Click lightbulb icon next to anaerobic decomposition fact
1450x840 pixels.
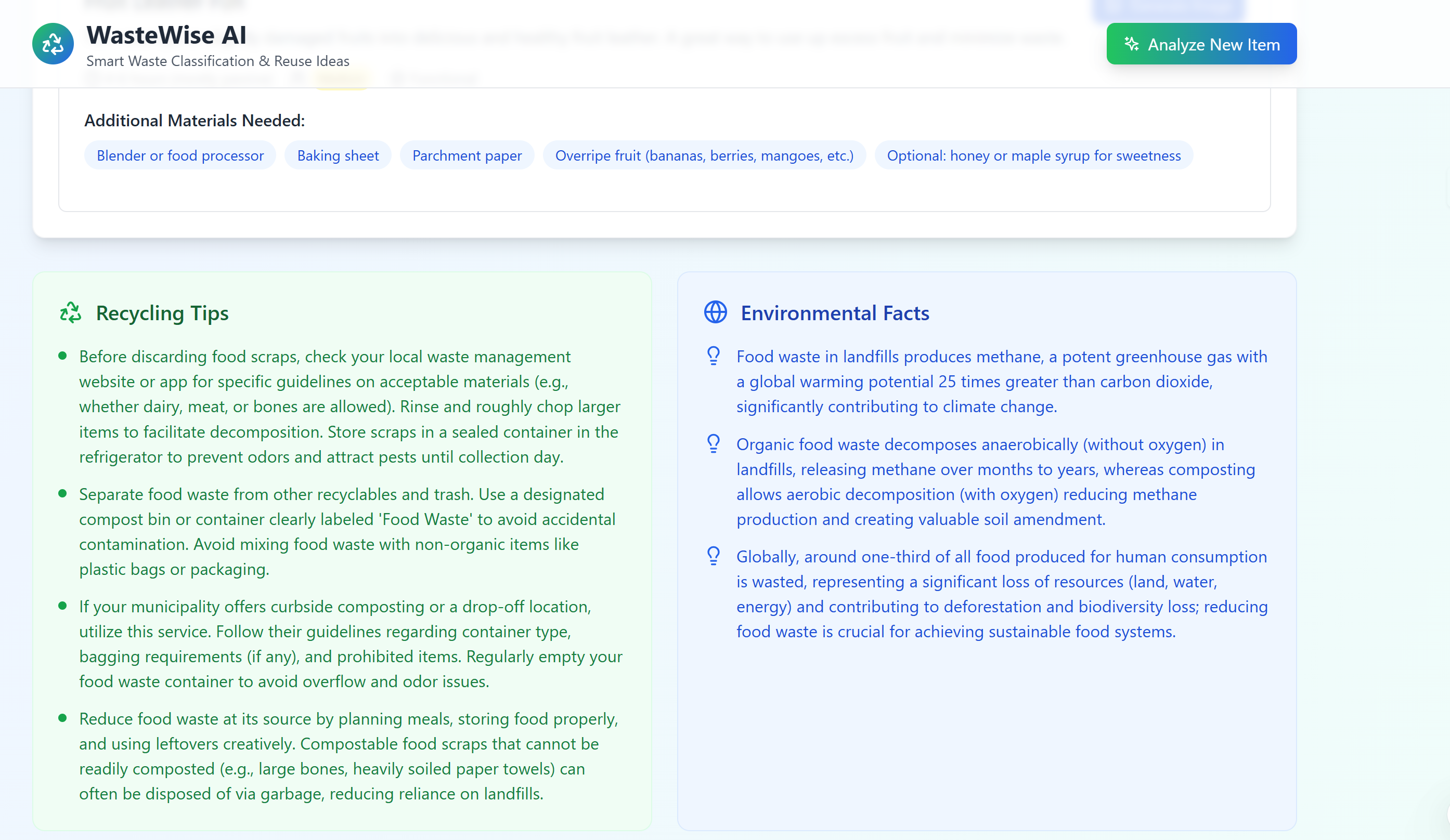point(714,443)
